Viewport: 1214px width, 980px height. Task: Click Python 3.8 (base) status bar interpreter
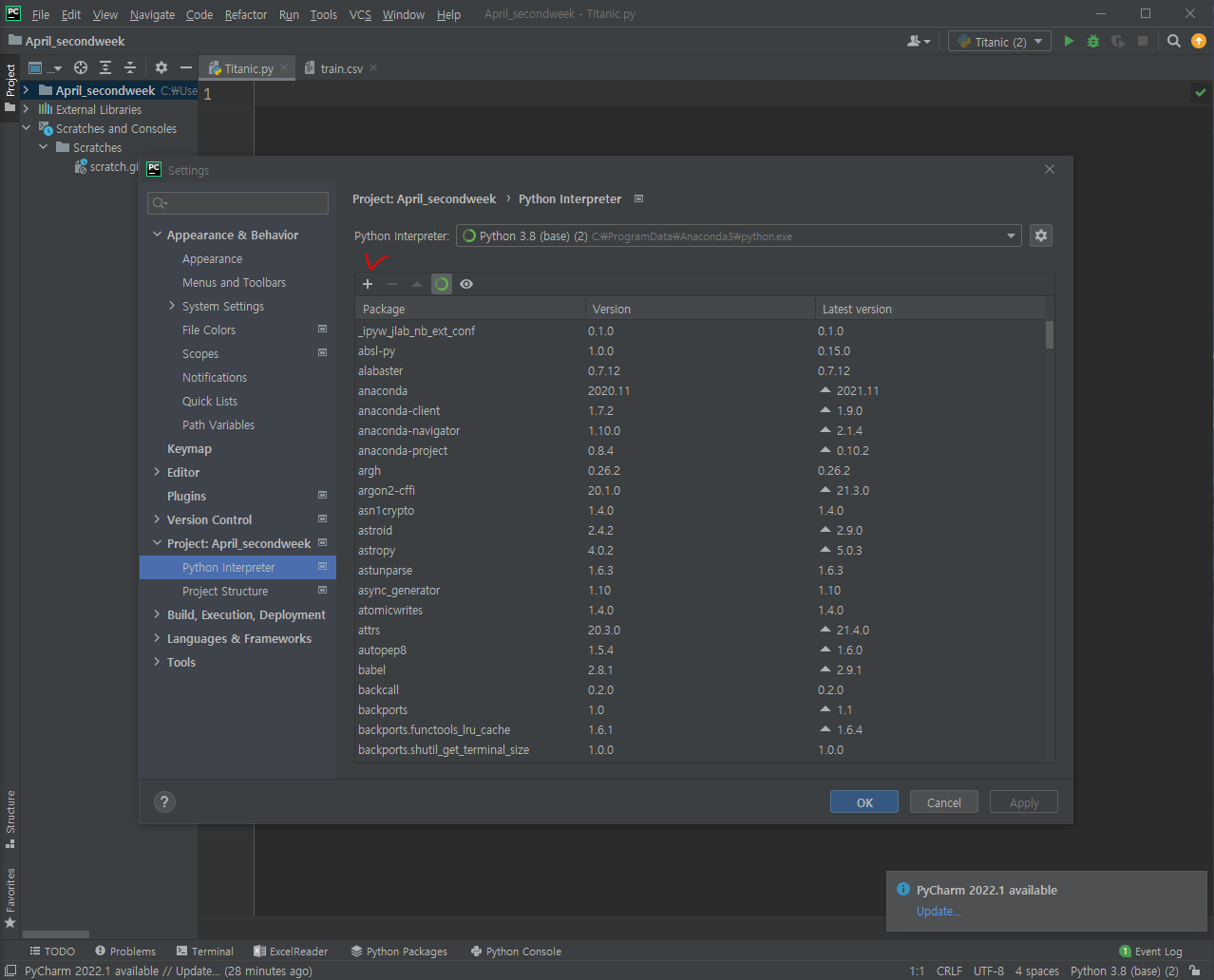[1124, 971]
